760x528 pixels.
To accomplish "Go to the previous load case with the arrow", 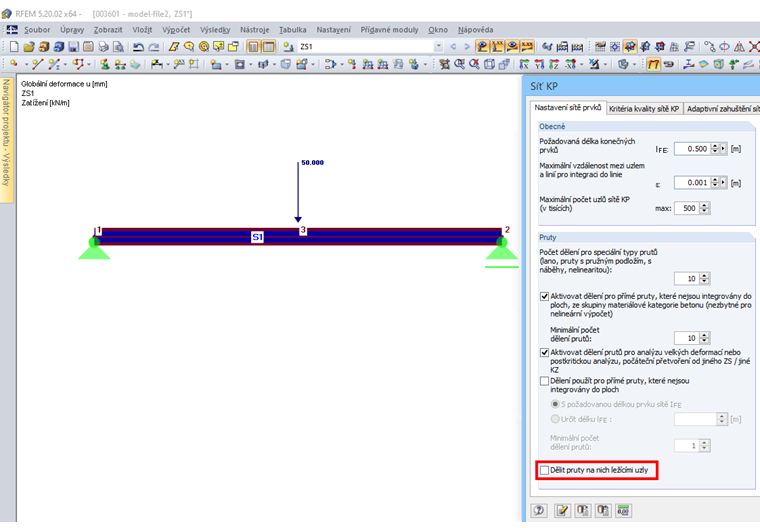I will point(453,47).
